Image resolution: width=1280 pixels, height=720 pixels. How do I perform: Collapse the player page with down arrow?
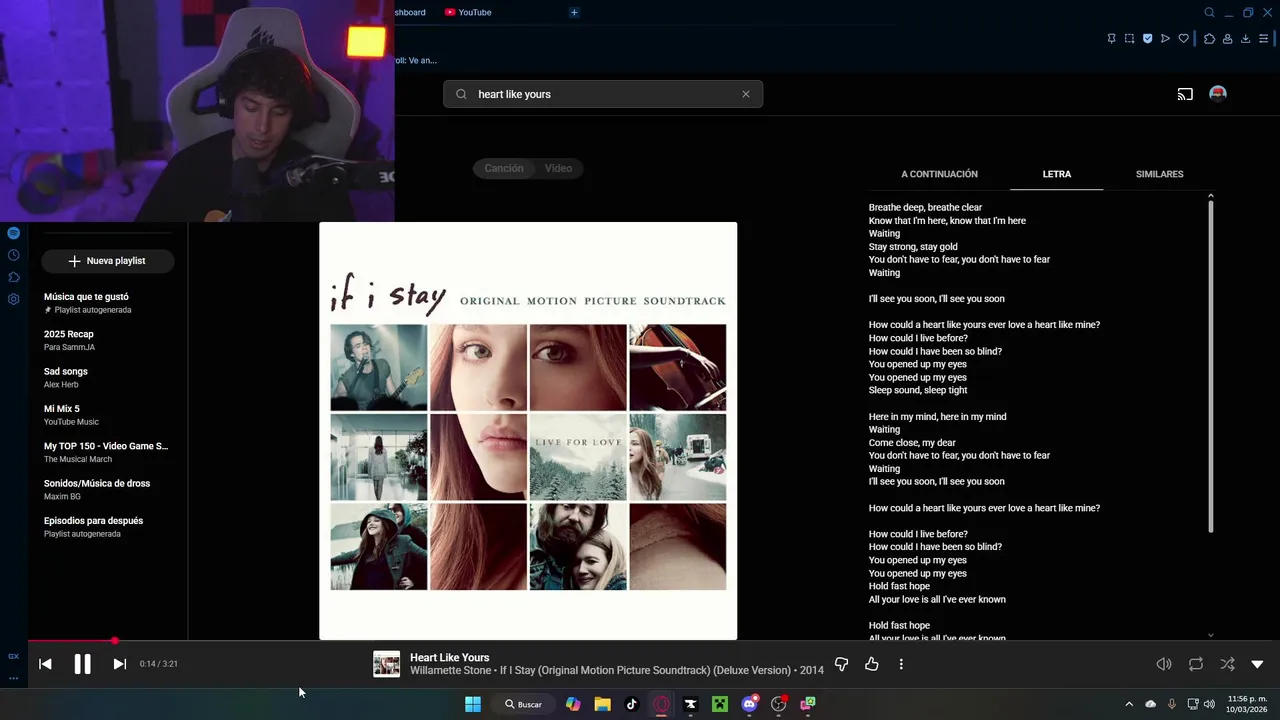point(1258,664)
